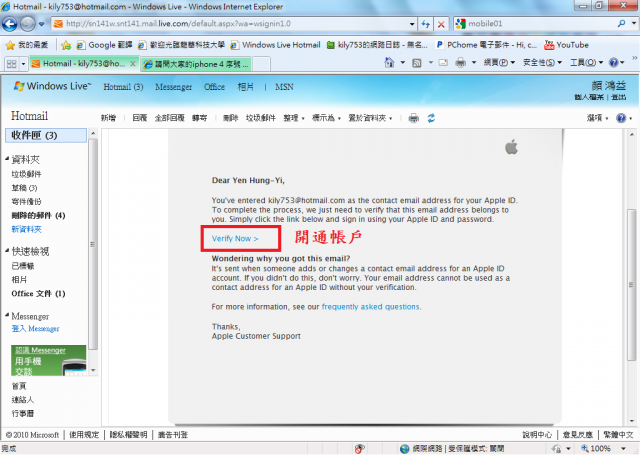Screen dimensions: 640x455
Task: Click the 登入 Messenger link
Action: point(36,328)
